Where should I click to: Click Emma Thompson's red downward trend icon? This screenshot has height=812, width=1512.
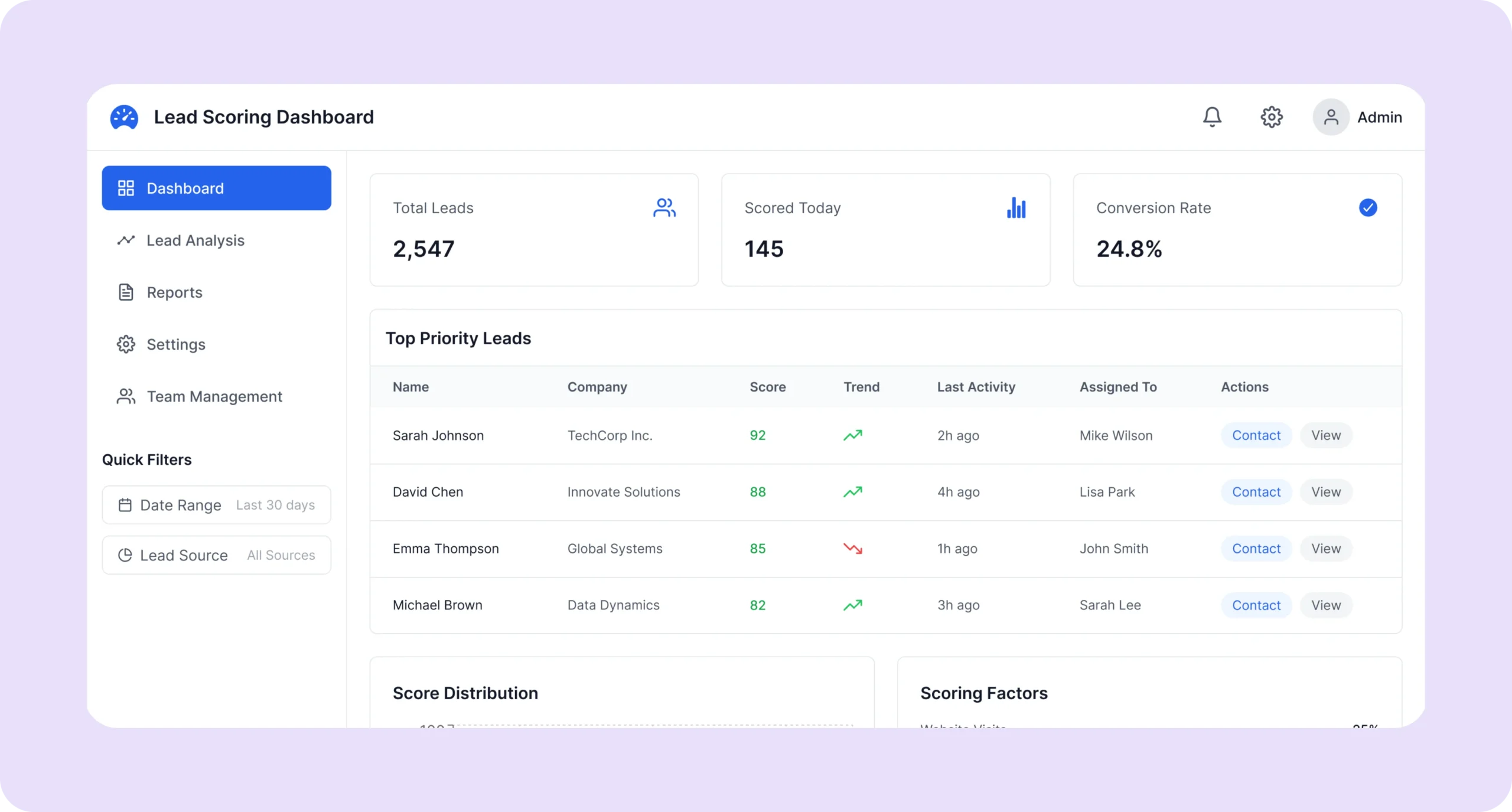pos(852,549)
